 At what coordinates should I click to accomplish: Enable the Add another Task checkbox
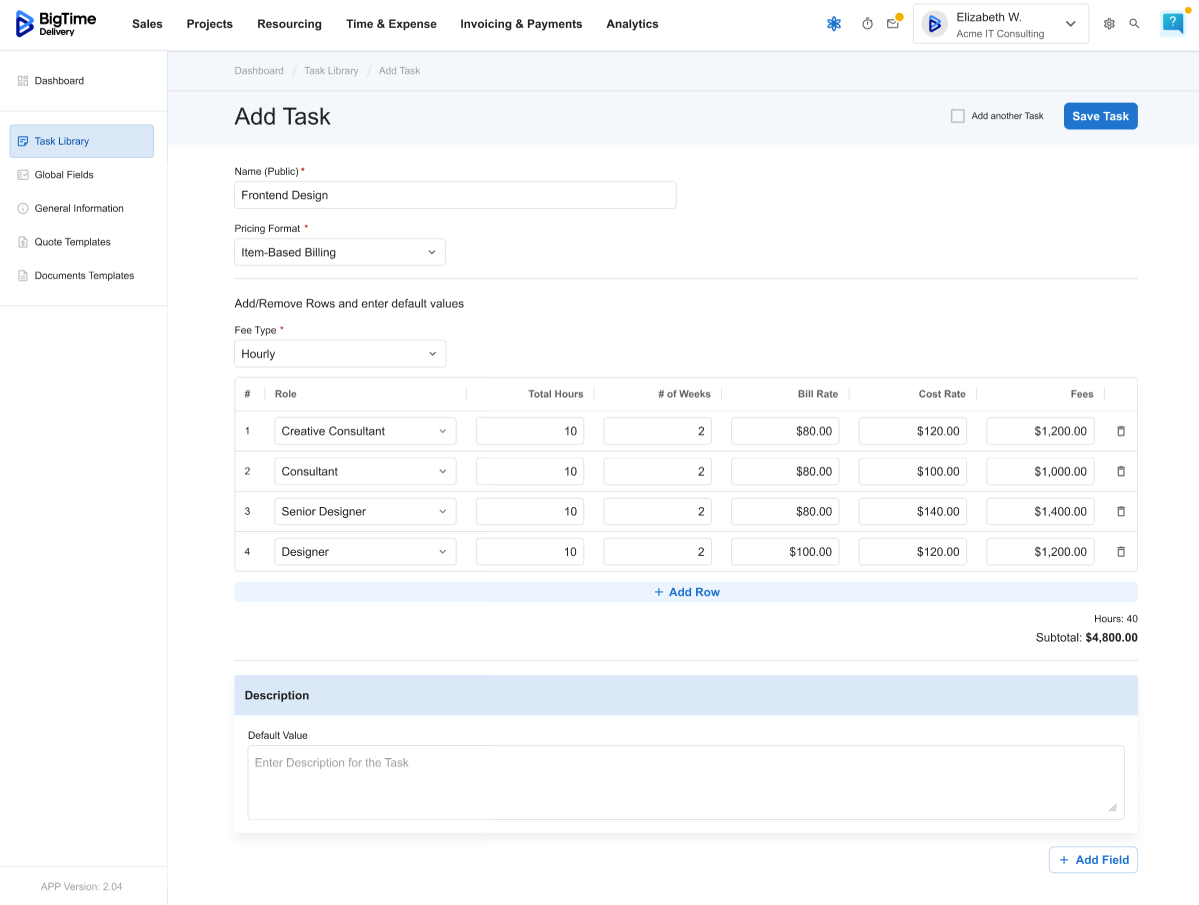pyautogui.click(x=958, y=116)
